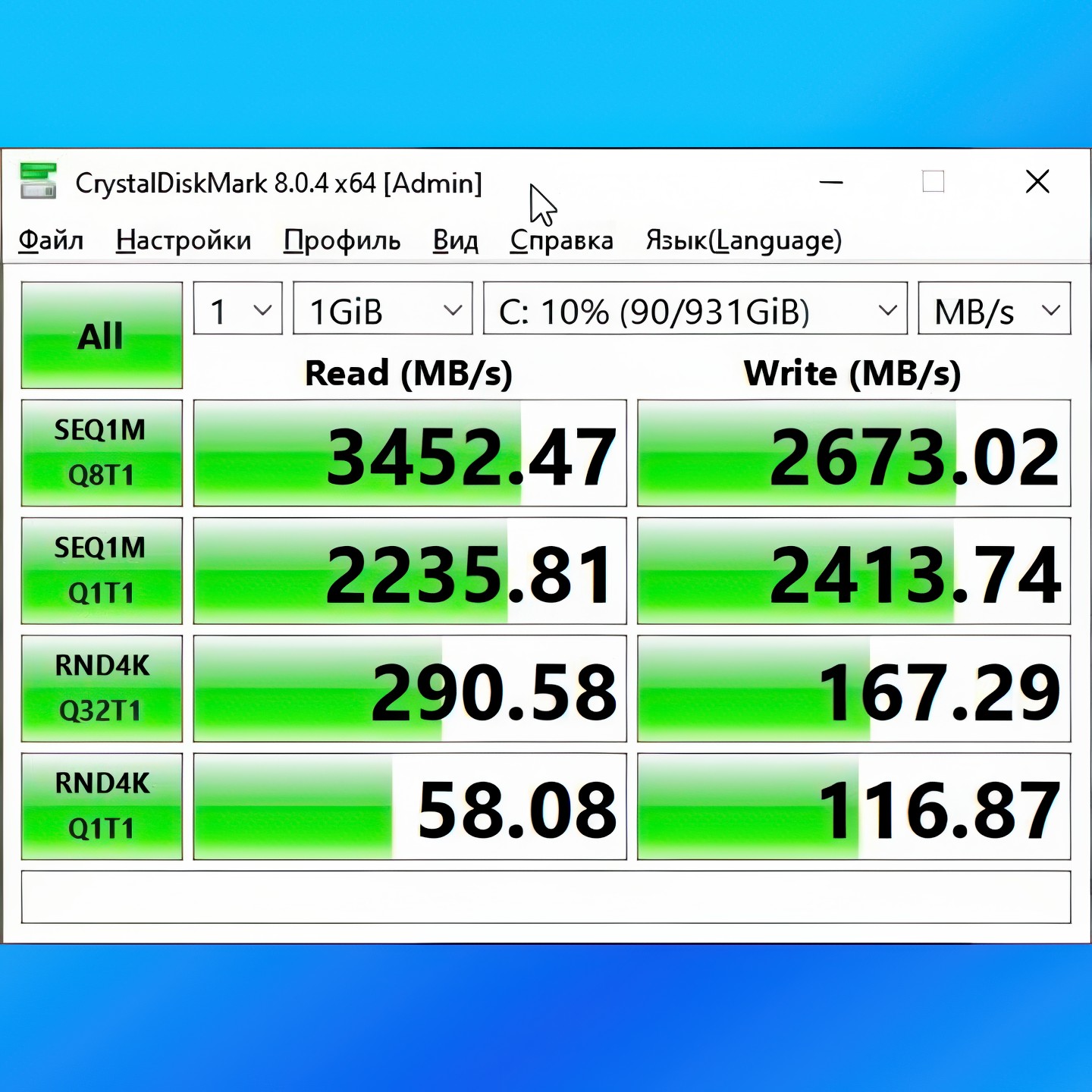Image resolution: width=1092 pixels, height=1092 pixels.
Task: Start all benchmarks with the All button
Action: 102,335
